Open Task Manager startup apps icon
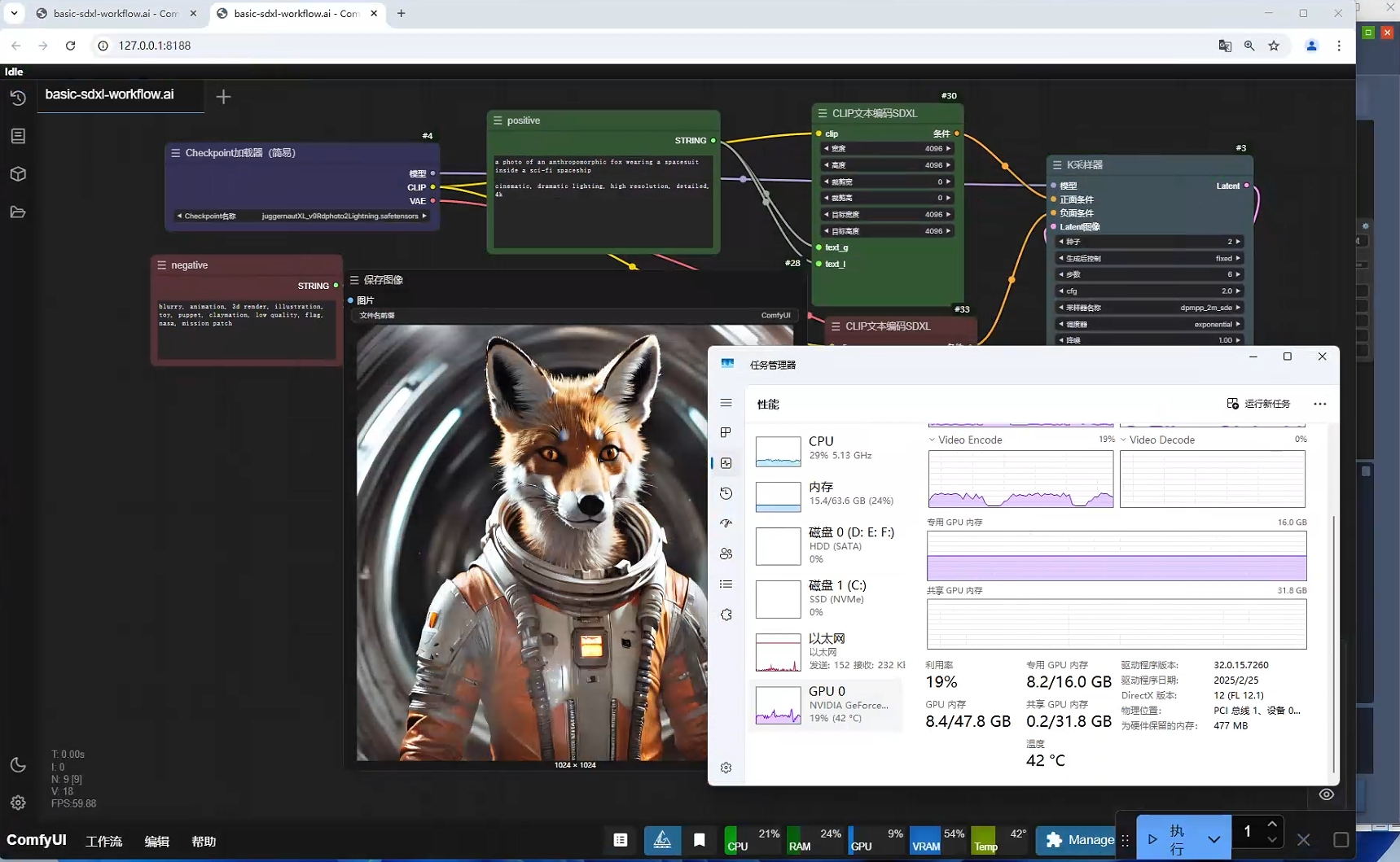The height and width of the screenshot is (862, 1400). point(726,523)
